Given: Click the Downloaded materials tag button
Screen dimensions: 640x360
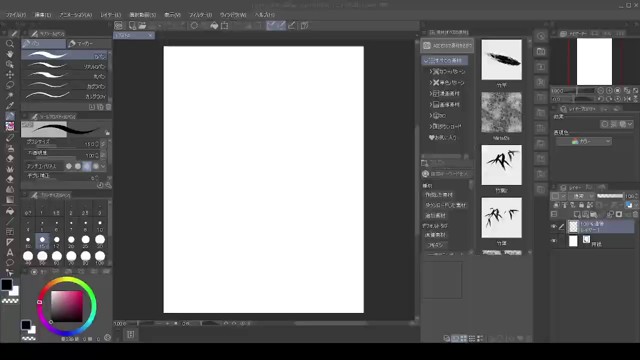Looking at the screenshot, I should (x=445, y=205).
